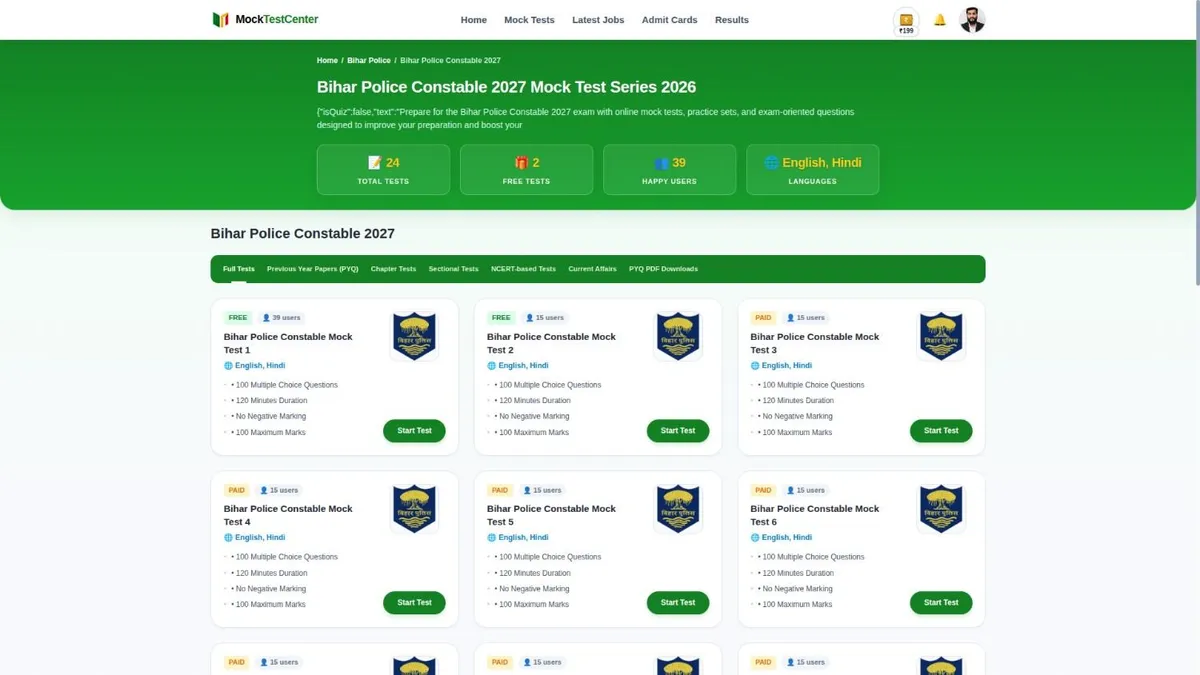Click the 15 users badge on Mock Test 6

pos(806,490)
